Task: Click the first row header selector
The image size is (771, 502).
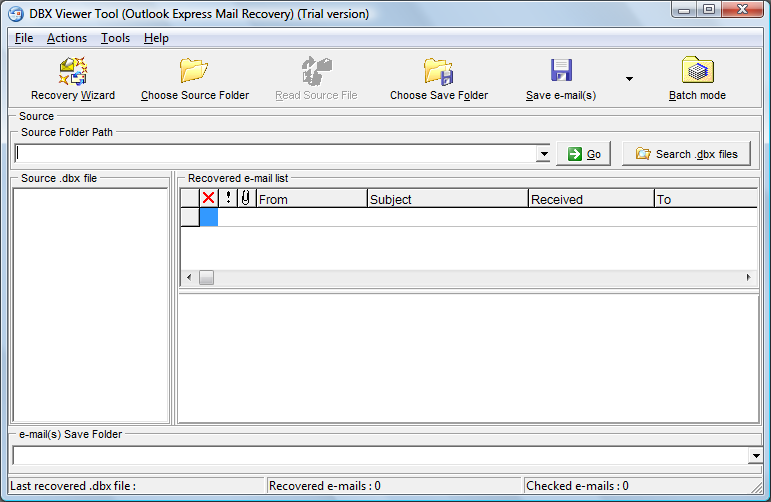Action: (190, 217)
